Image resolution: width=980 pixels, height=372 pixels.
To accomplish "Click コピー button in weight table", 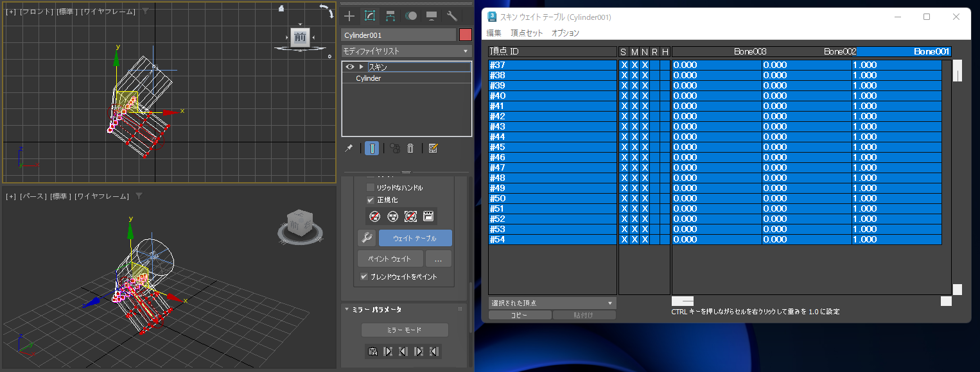I will click(519, 315).
